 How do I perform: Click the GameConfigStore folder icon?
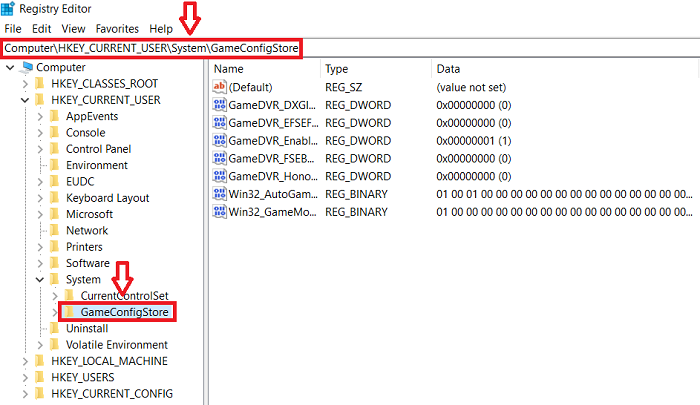point(69,312)
